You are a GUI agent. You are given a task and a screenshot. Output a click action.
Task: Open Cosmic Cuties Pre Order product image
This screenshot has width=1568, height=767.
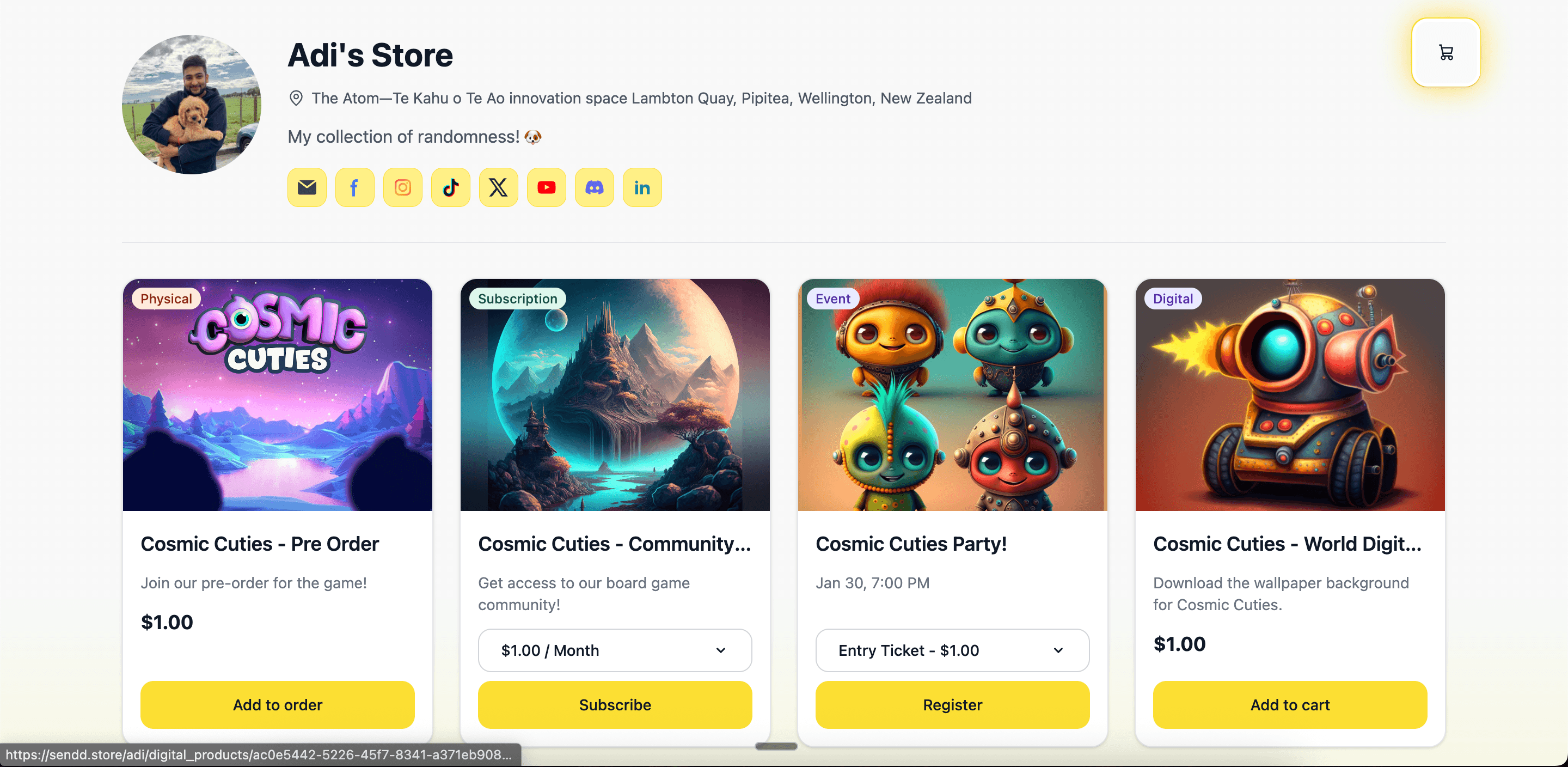tap(278, 395)
